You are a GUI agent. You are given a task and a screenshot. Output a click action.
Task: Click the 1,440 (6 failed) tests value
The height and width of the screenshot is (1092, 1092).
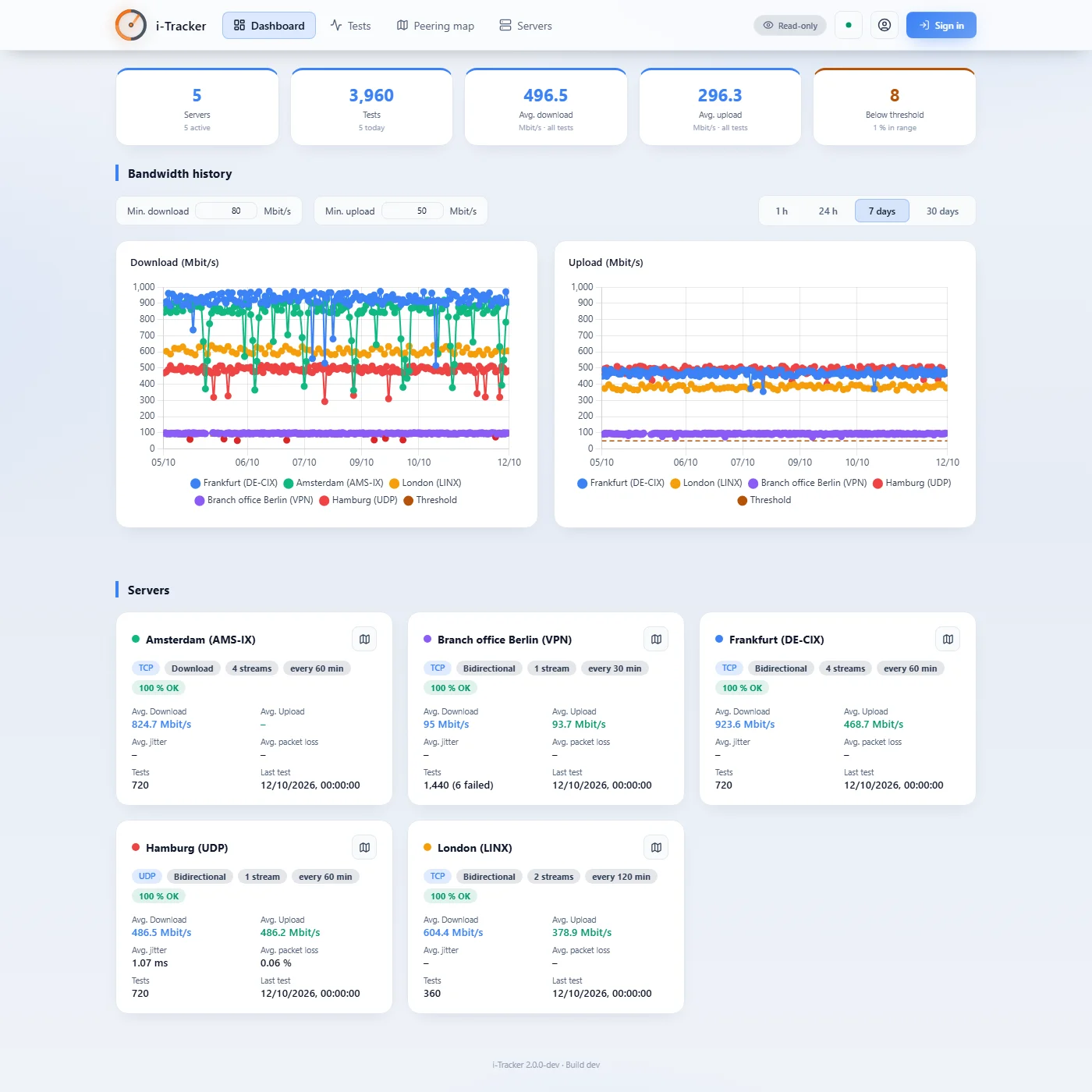click(459, 785)
